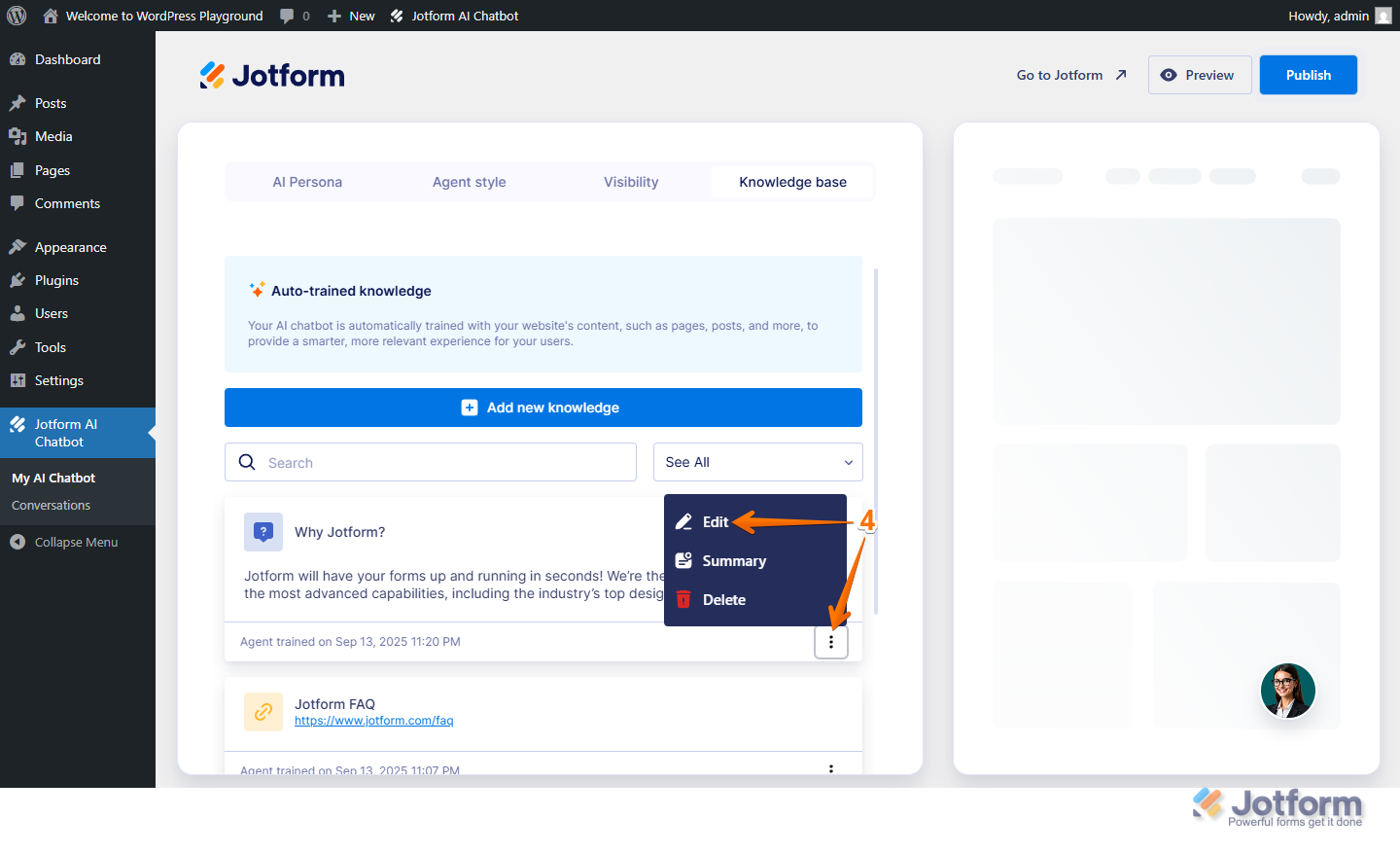The width and height of the screenshot is (1400, 852).
Task: Click the Appearance brush icon
Action: (x=17, y=247)
